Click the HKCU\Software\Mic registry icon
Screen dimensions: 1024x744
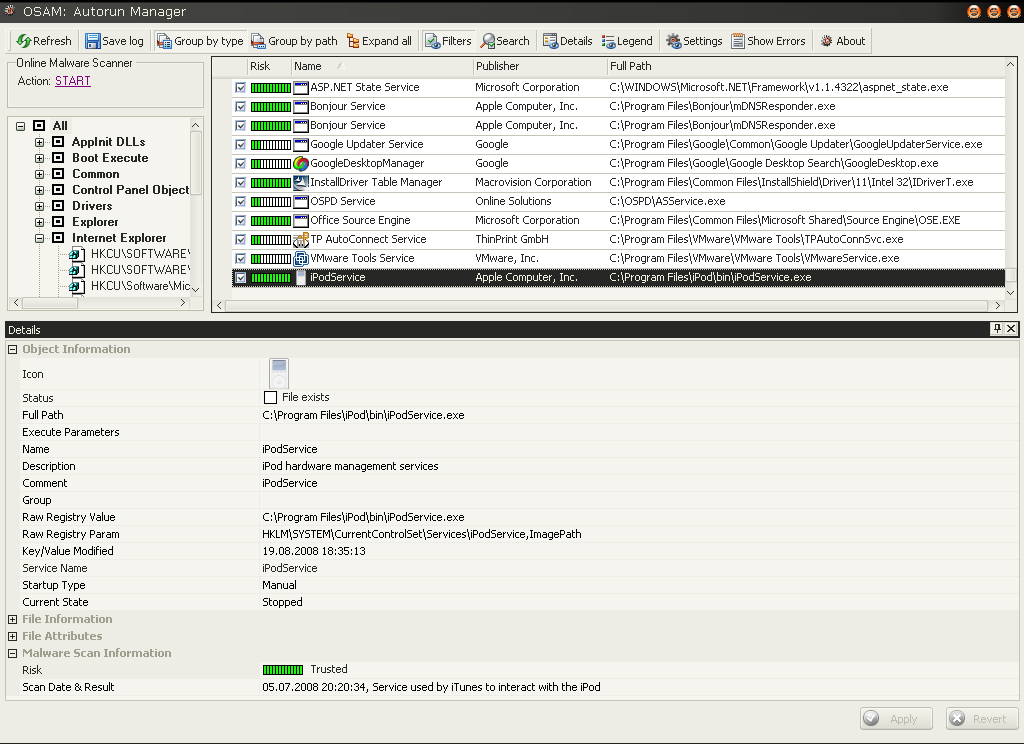pyautogui.click(x=77, y=286)
